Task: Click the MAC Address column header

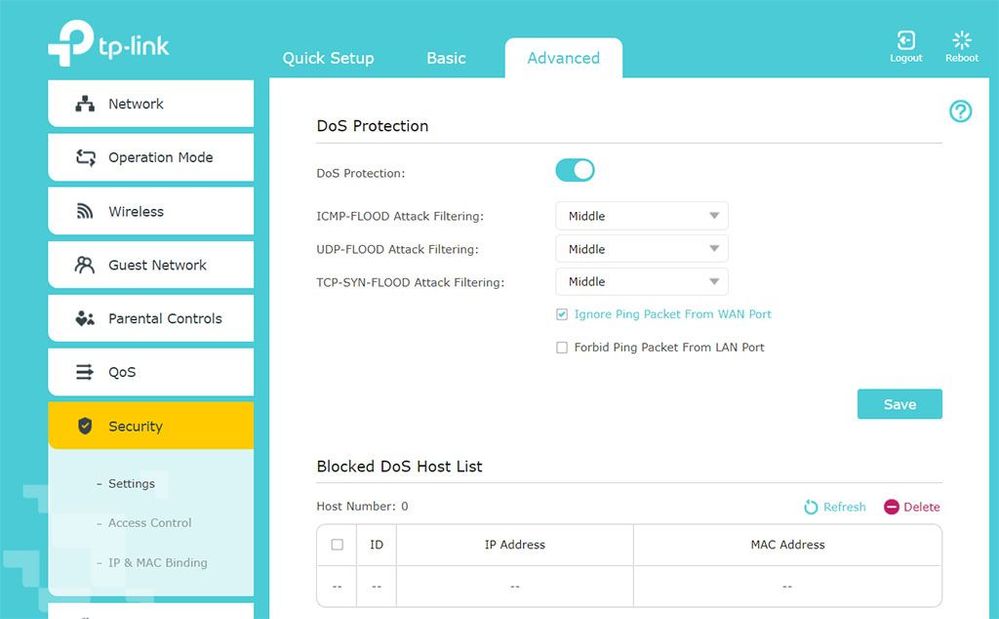Action: [787, 544]
